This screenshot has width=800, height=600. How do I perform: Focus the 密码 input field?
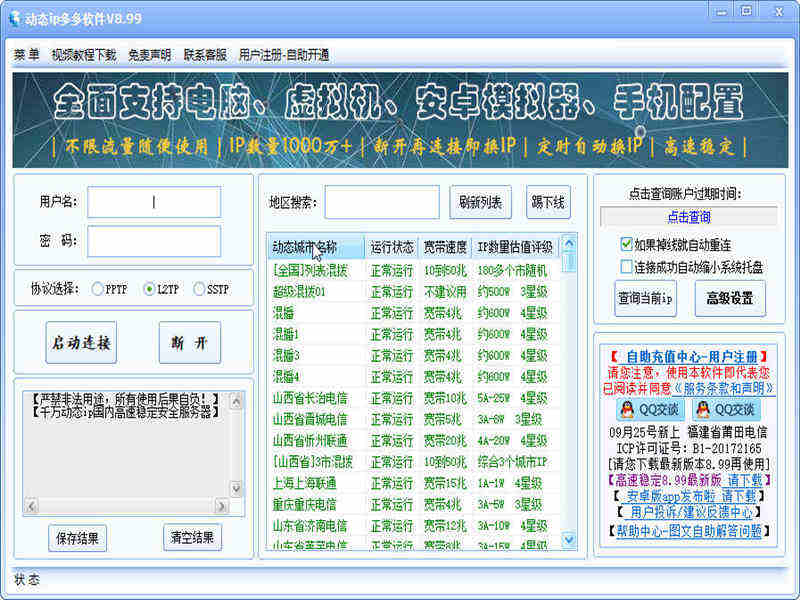coord(154,241)
